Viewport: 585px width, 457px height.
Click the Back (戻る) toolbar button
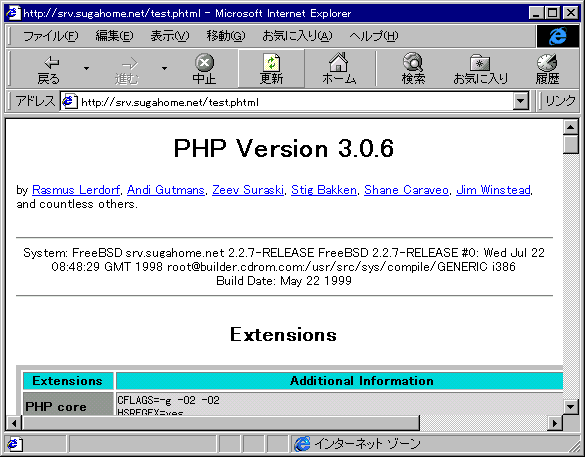[x=49, y=69]
